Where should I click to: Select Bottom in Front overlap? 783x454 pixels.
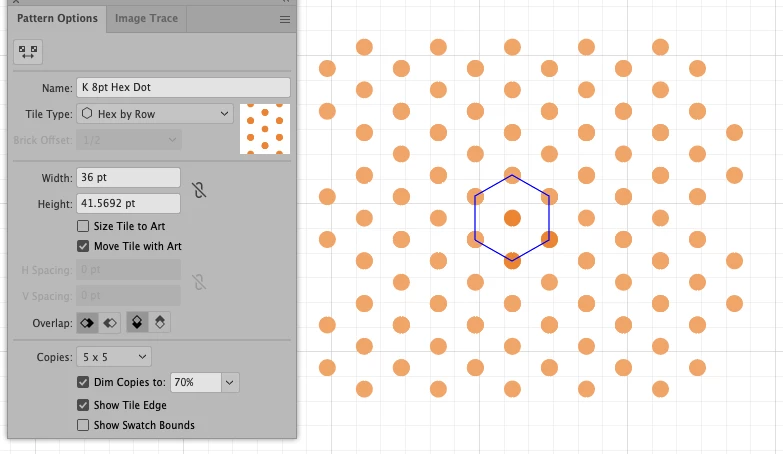pyautogui.click(x=160, y=323)
